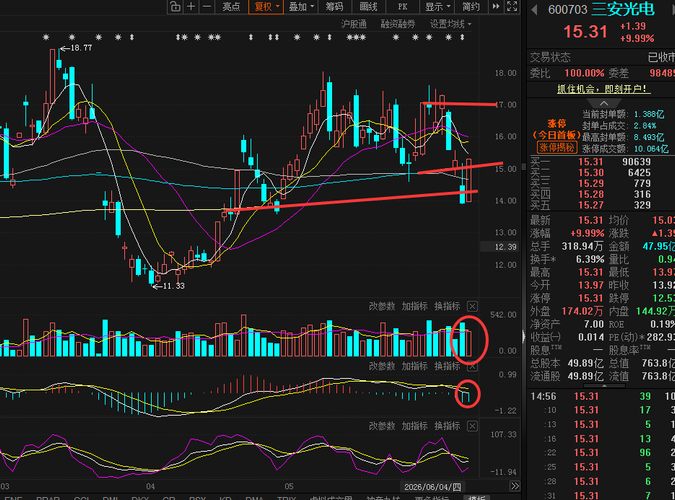675x500 pixels.
Task: Show more toolbar items via double-arrow icon
Action: pos(496,6)
